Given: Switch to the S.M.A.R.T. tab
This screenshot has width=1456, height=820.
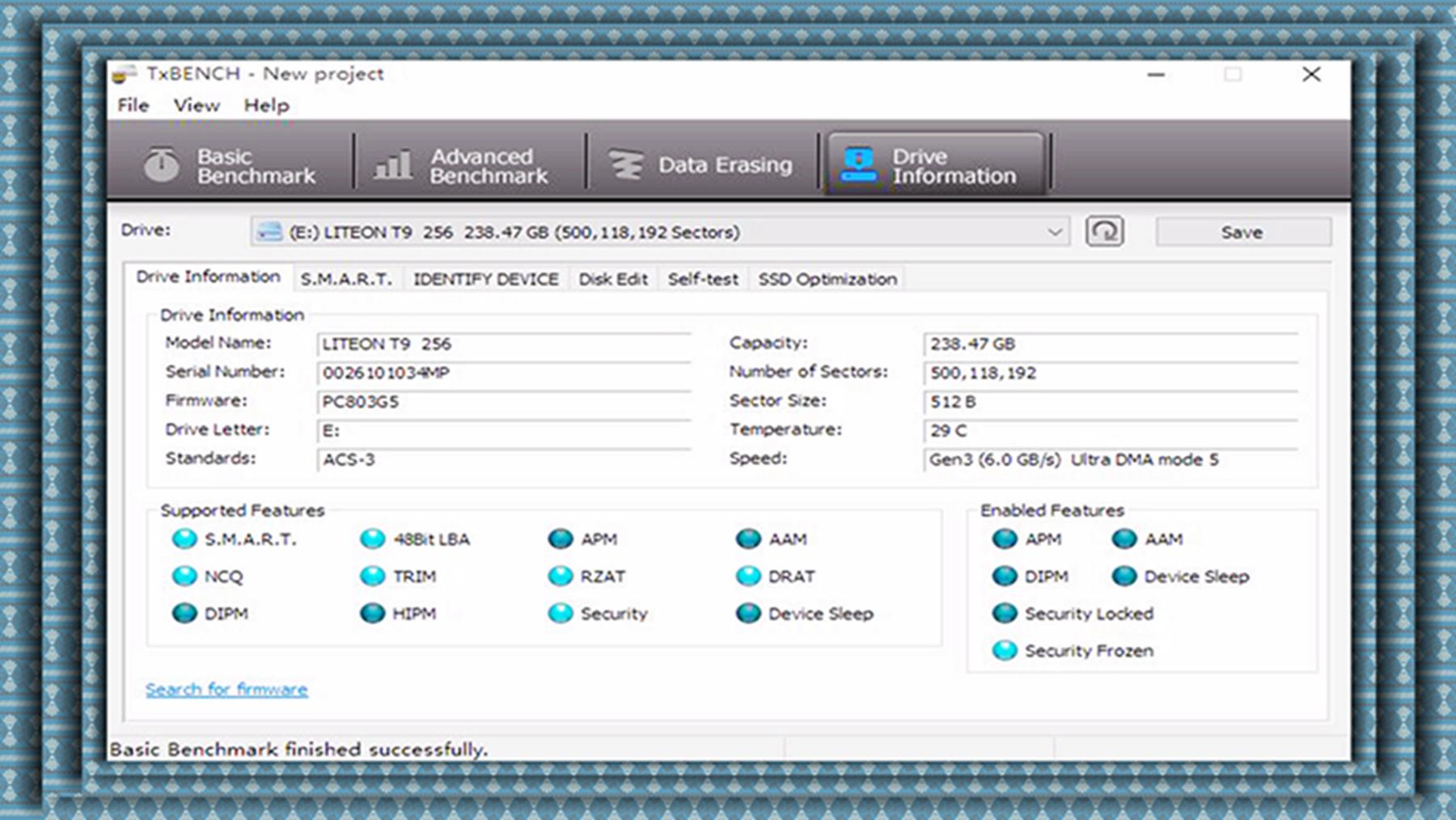Looking at the screenshot, I should [346, 279].
